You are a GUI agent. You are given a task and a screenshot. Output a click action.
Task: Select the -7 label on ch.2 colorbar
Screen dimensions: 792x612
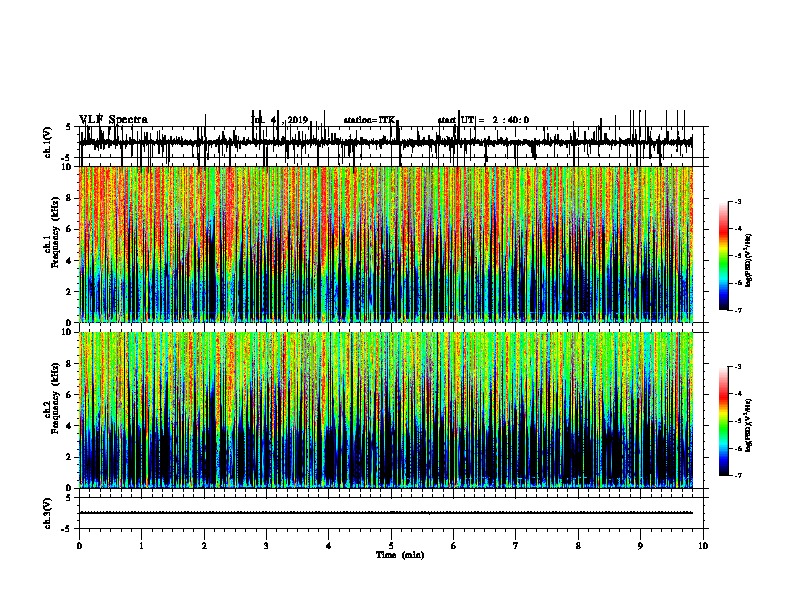[738, 475]
